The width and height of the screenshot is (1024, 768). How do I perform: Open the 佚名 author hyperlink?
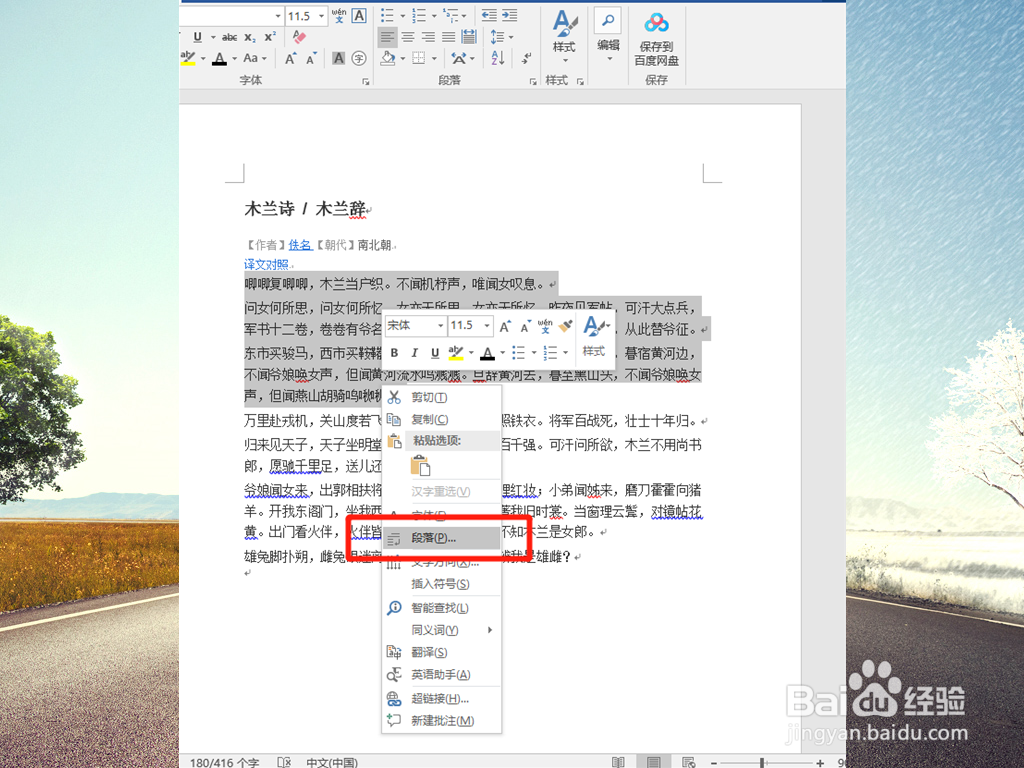pyautogui.click(x=300, y=245)
